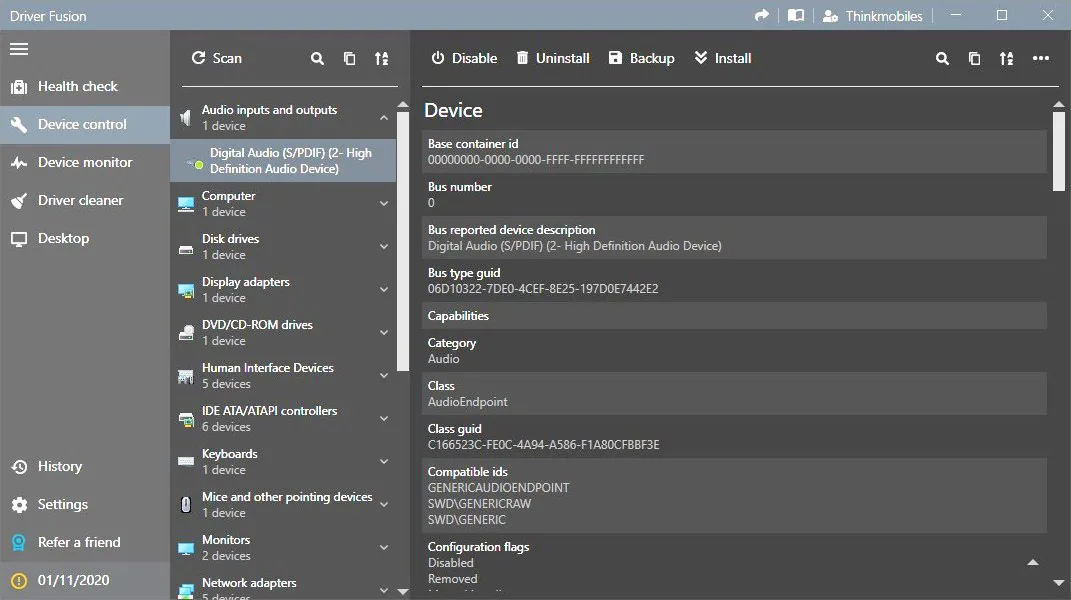Collapse Audio inputs and outputs category
1071x600 pixels.
point(384,118)
